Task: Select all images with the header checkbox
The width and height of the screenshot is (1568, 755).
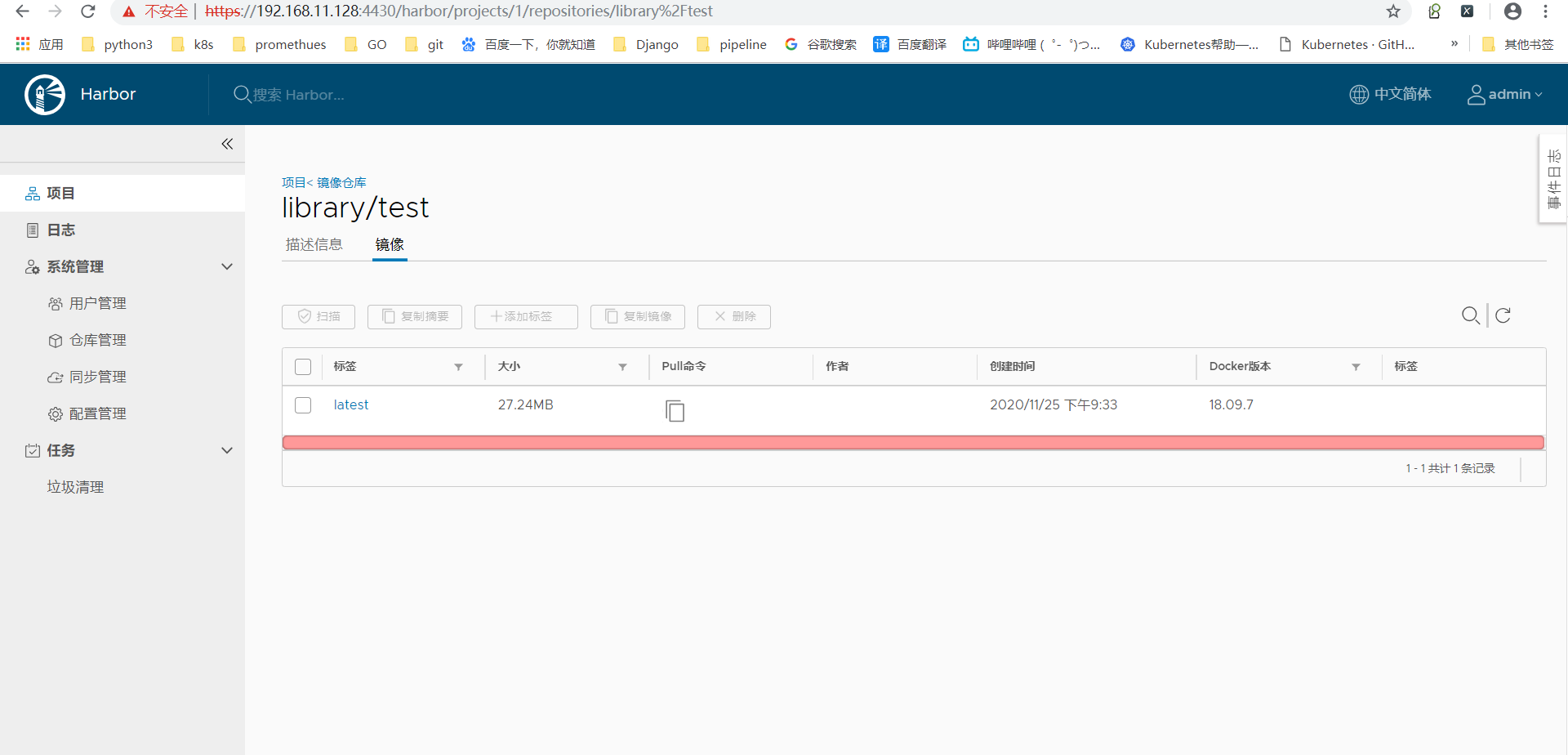Action: coord(303,366)
